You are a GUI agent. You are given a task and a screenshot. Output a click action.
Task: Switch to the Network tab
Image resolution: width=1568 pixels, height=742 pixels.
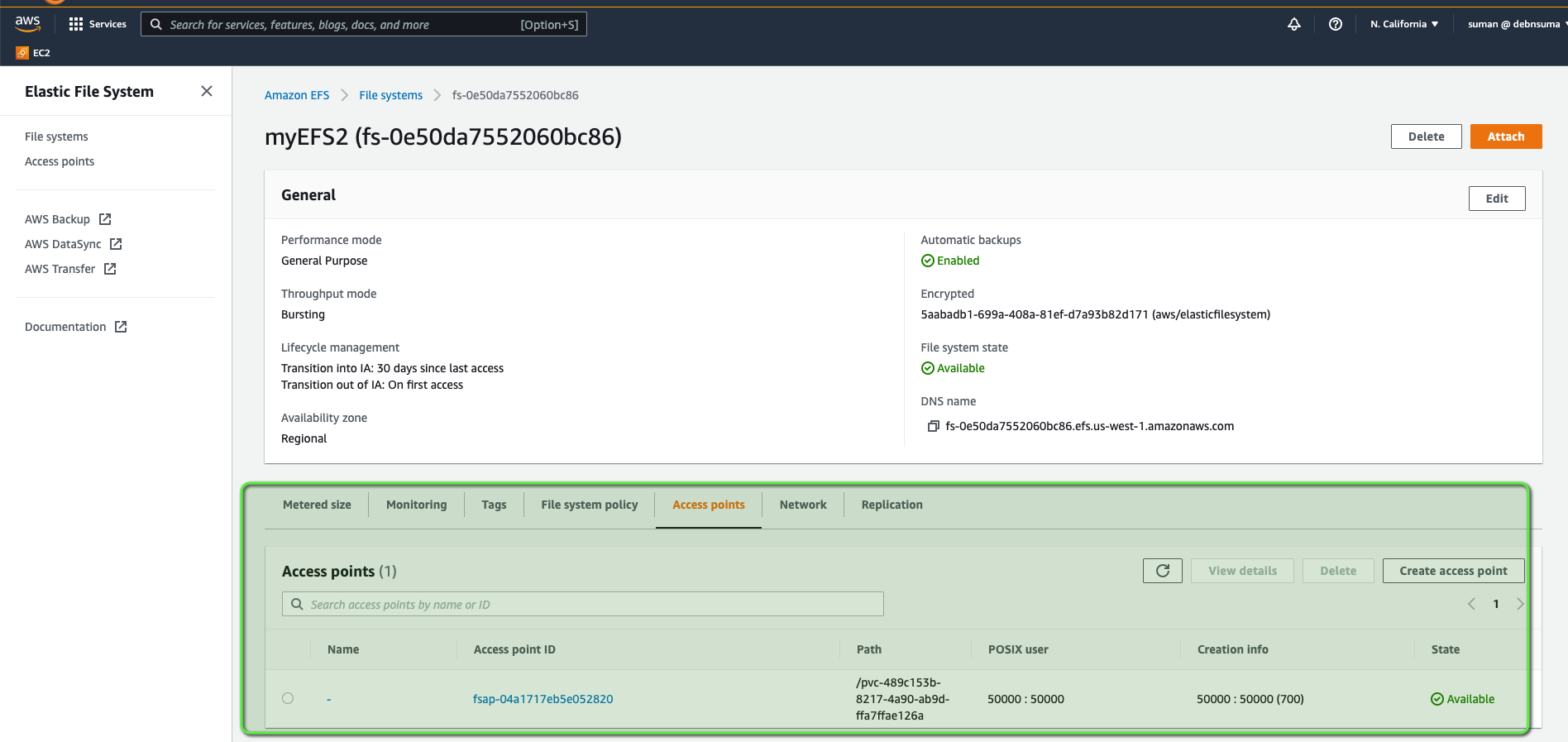click(803, 505)
